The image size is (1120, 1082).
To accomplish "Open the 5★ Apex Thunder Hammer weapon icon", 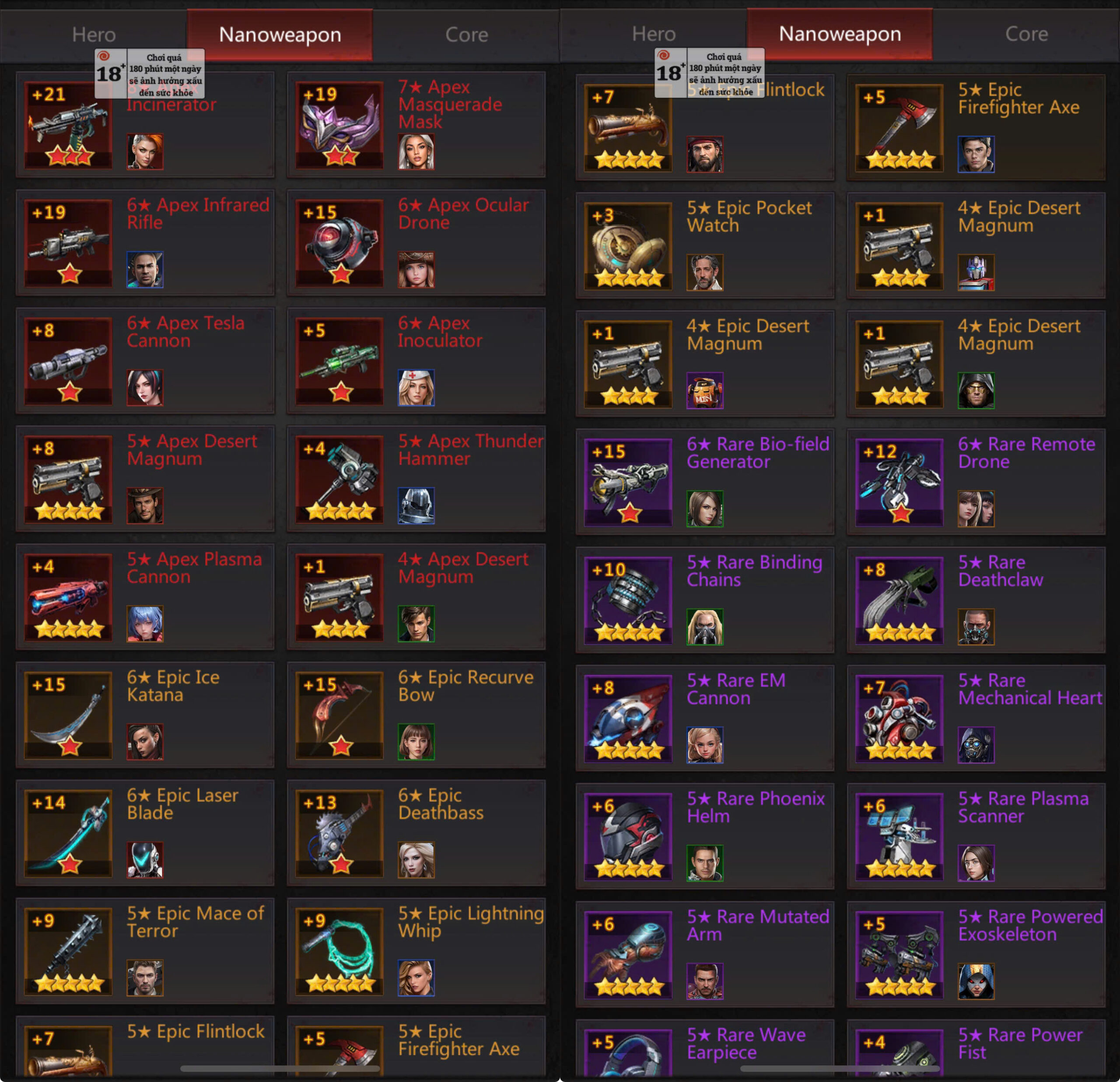I will 339,479.
